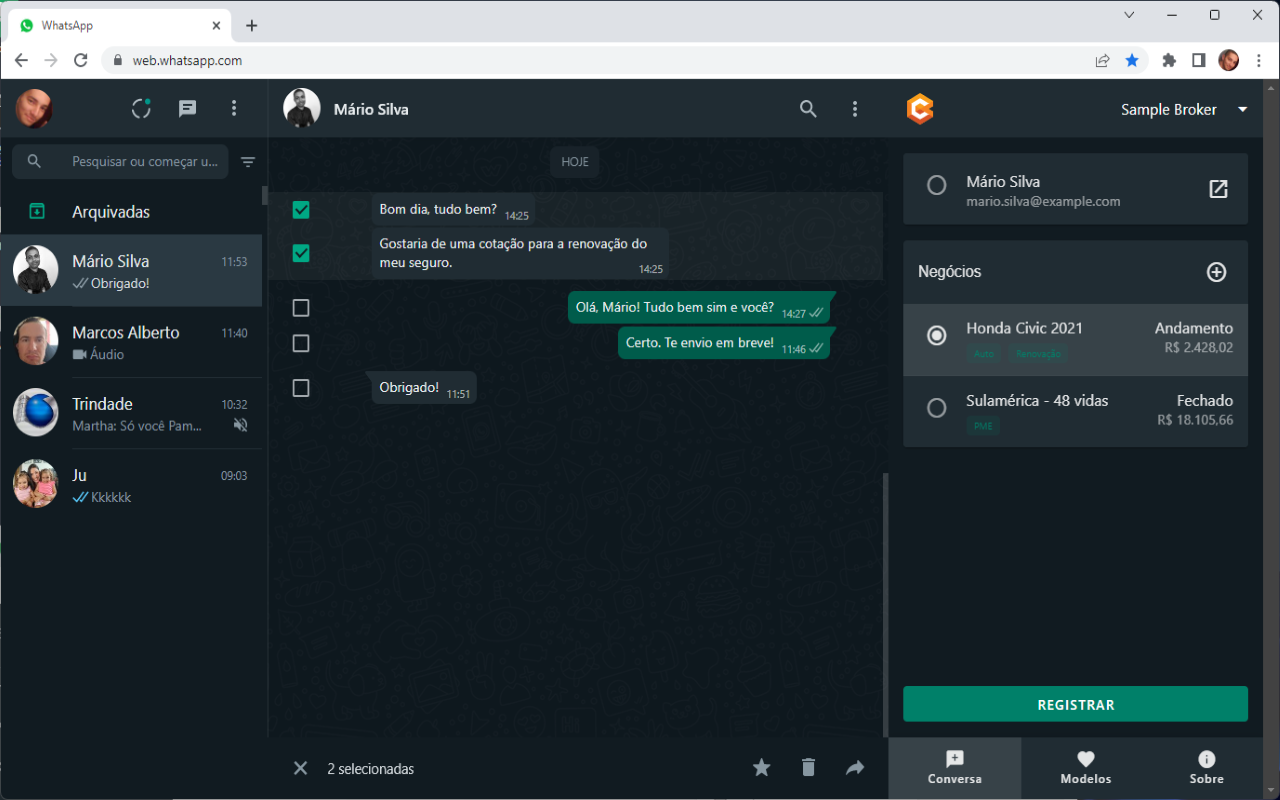Star the selected messages

(761, 768)
